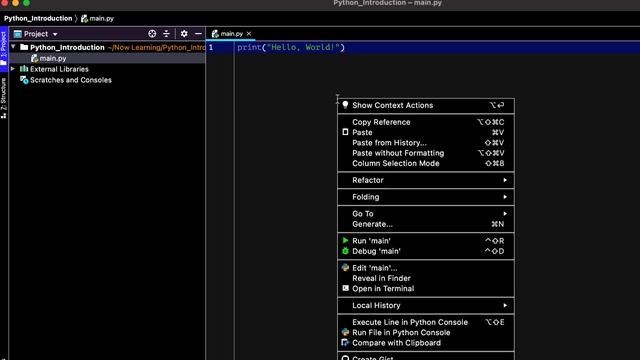
Task: Choose Compare with Clipboard
Action: coord(426,343)
